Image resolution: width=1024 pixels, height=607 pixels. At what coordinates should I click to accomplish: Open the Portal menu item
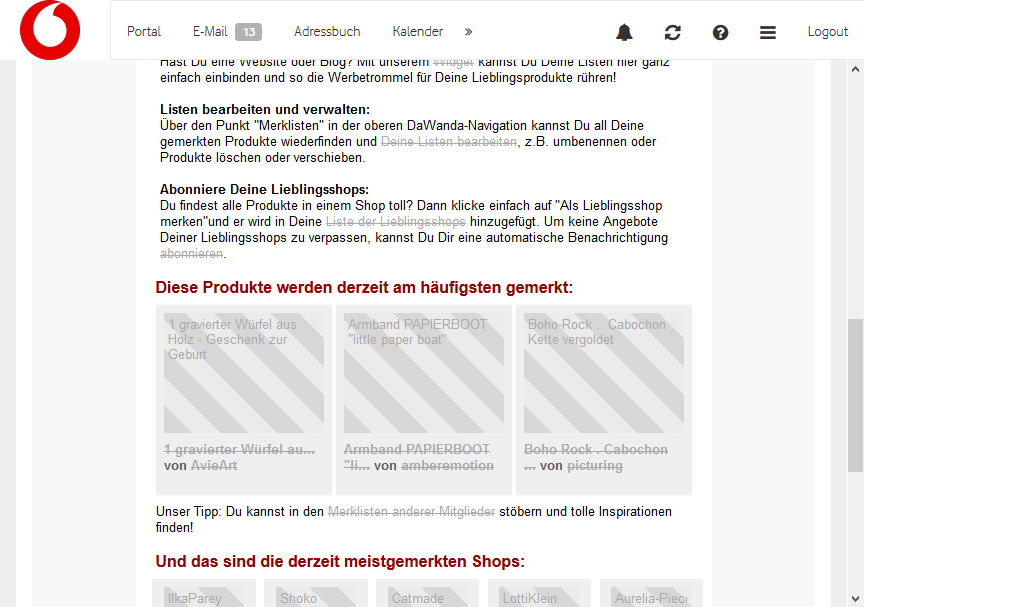click(x=144, y=31)
